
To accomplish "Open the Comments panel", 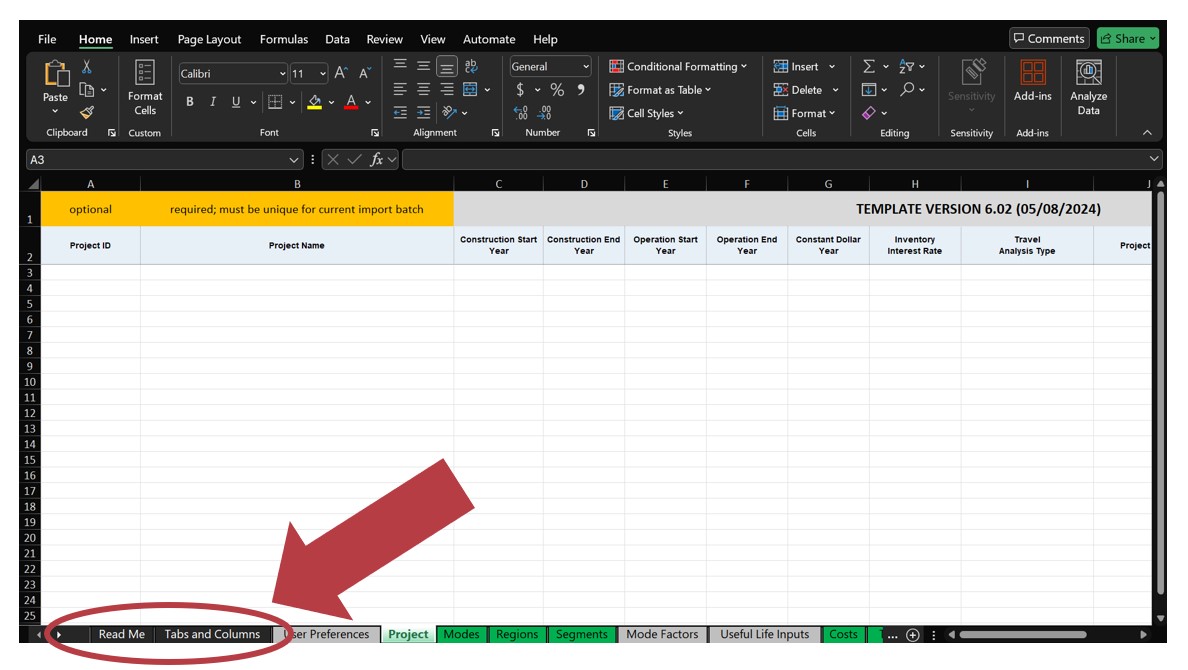I will (1049, 38).
